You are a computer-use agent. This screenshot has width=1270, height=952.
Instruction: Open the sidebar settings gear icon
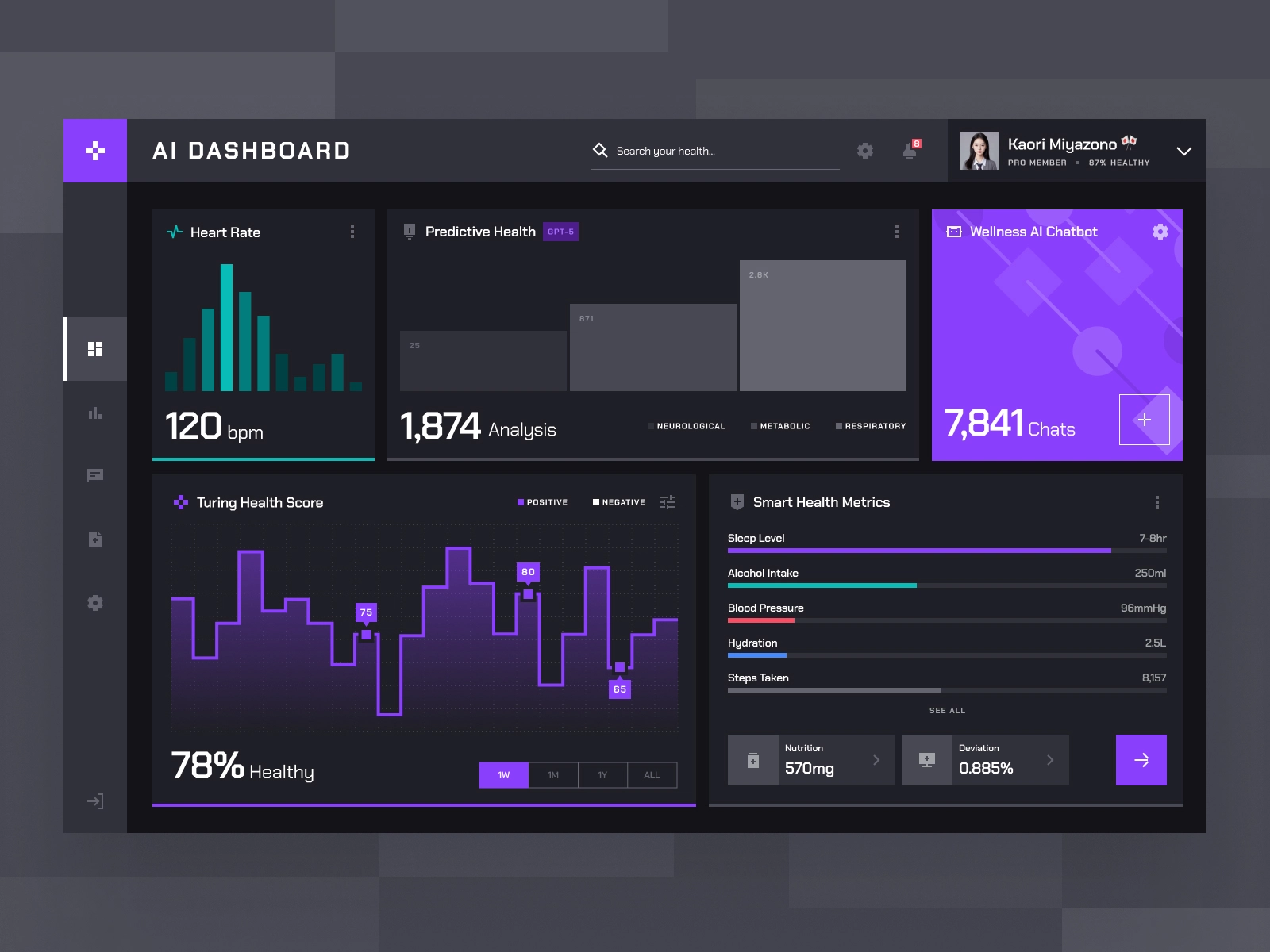tap(95, 603)
